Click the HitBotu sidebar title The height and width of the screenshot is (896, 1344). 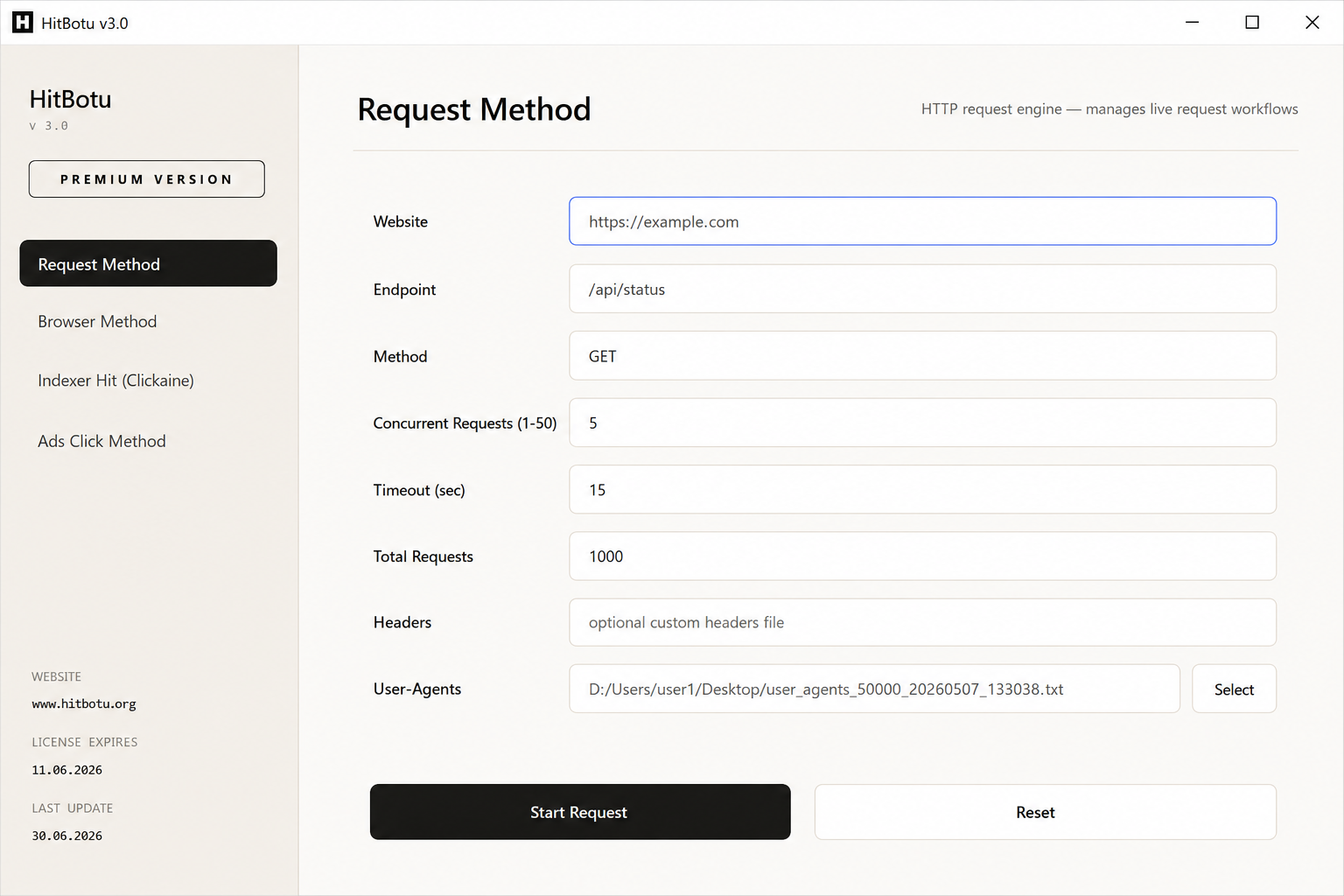tap(70, 99)
